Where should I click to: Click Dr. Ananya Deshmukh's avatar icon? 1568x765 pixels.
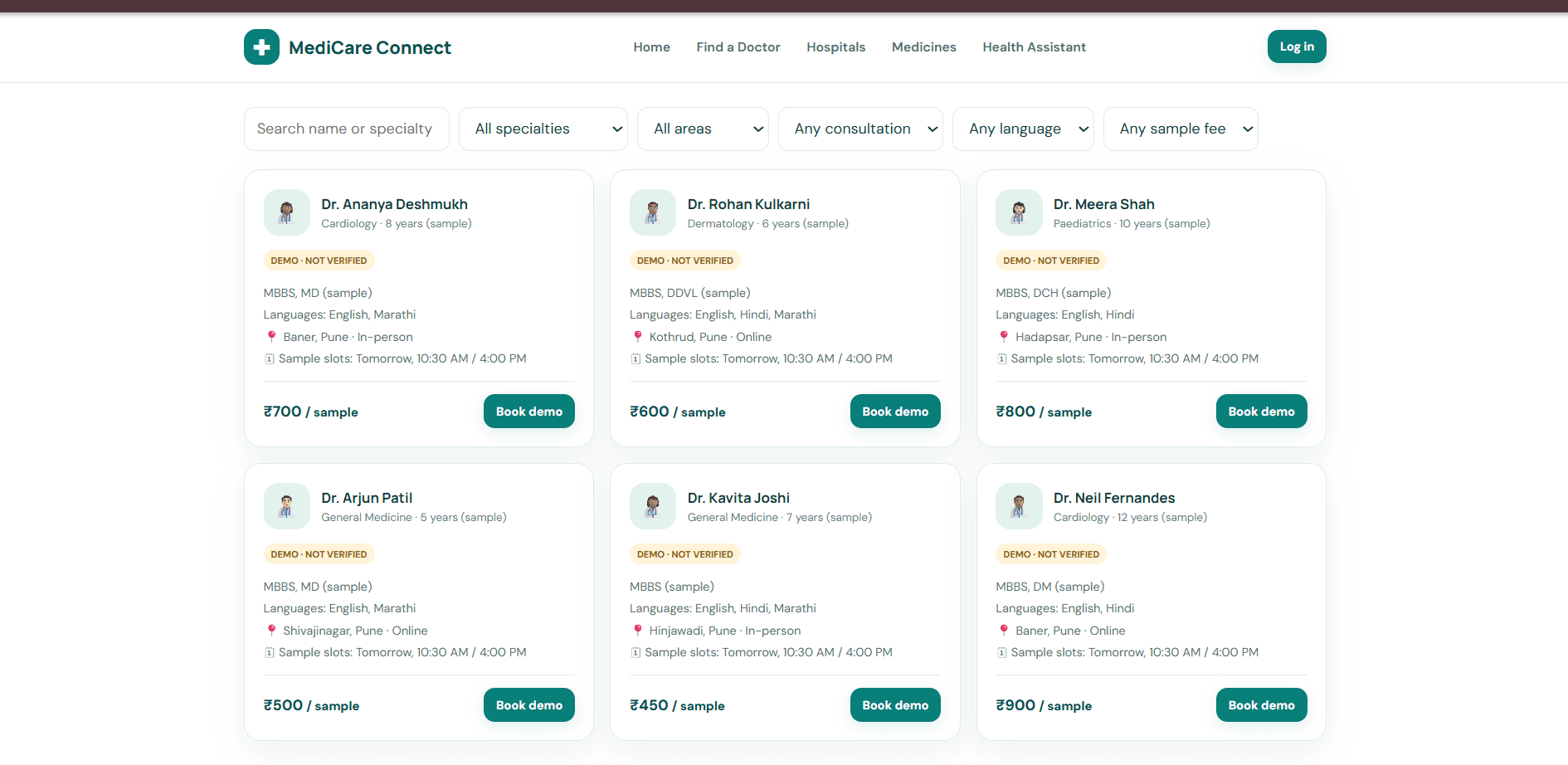click(286, 212)
